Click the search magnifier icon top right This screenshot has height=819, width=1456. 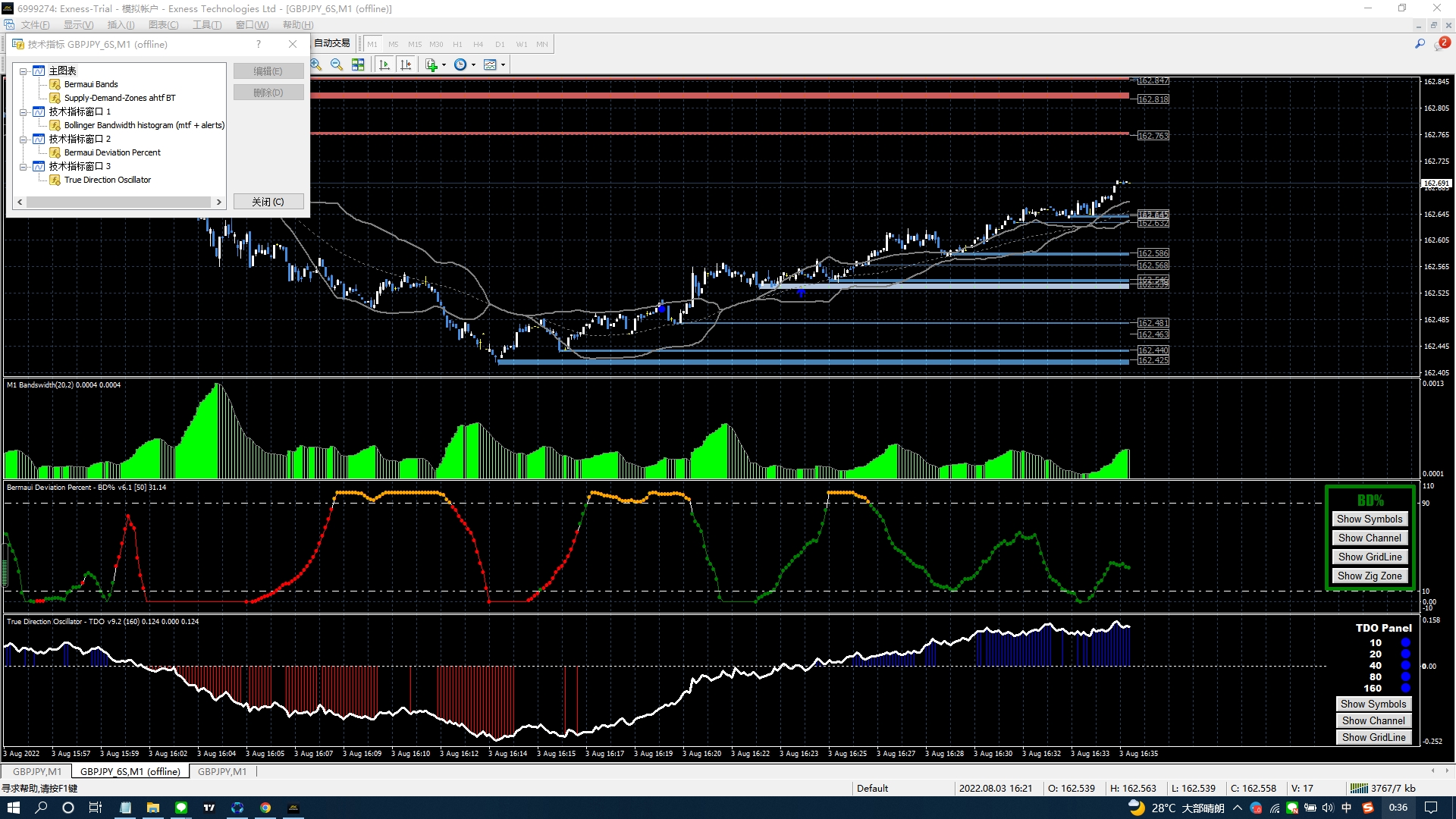coord(1420,44)
